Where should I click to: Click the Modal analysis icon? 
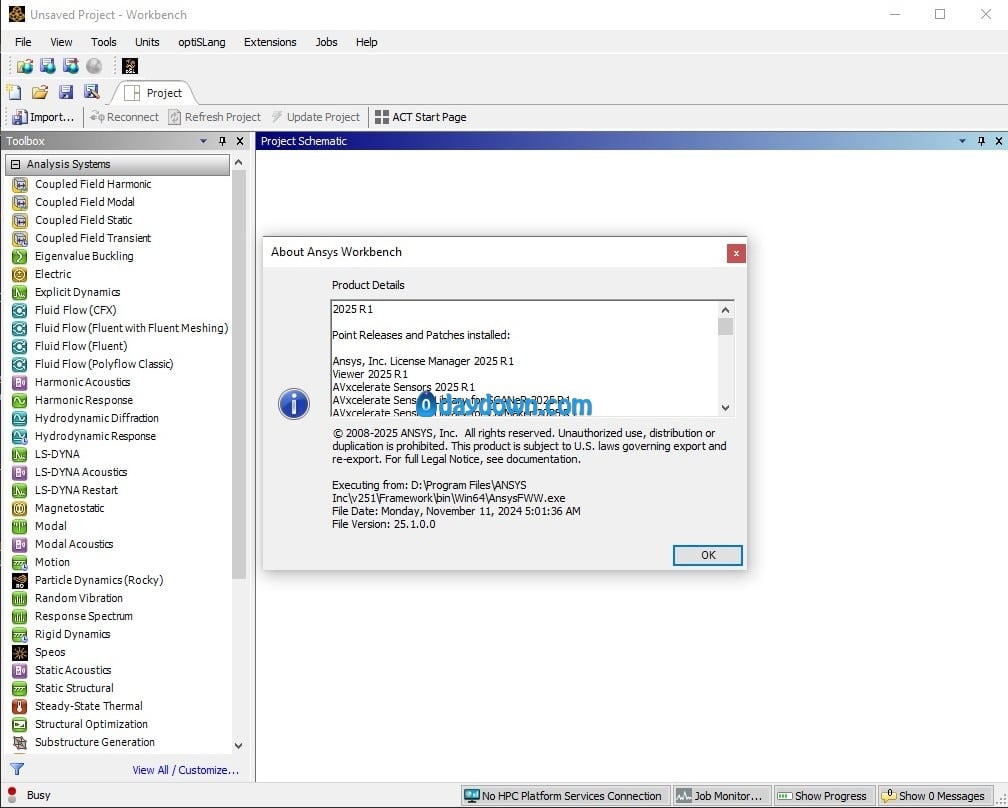pos(20,526)
